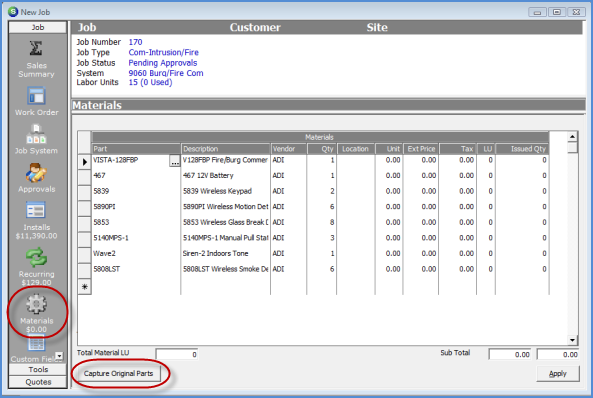Click the ellipsis button beside VISTA-128FBP
The width and height of the screenshot is (593, 398).
point(174,161)
